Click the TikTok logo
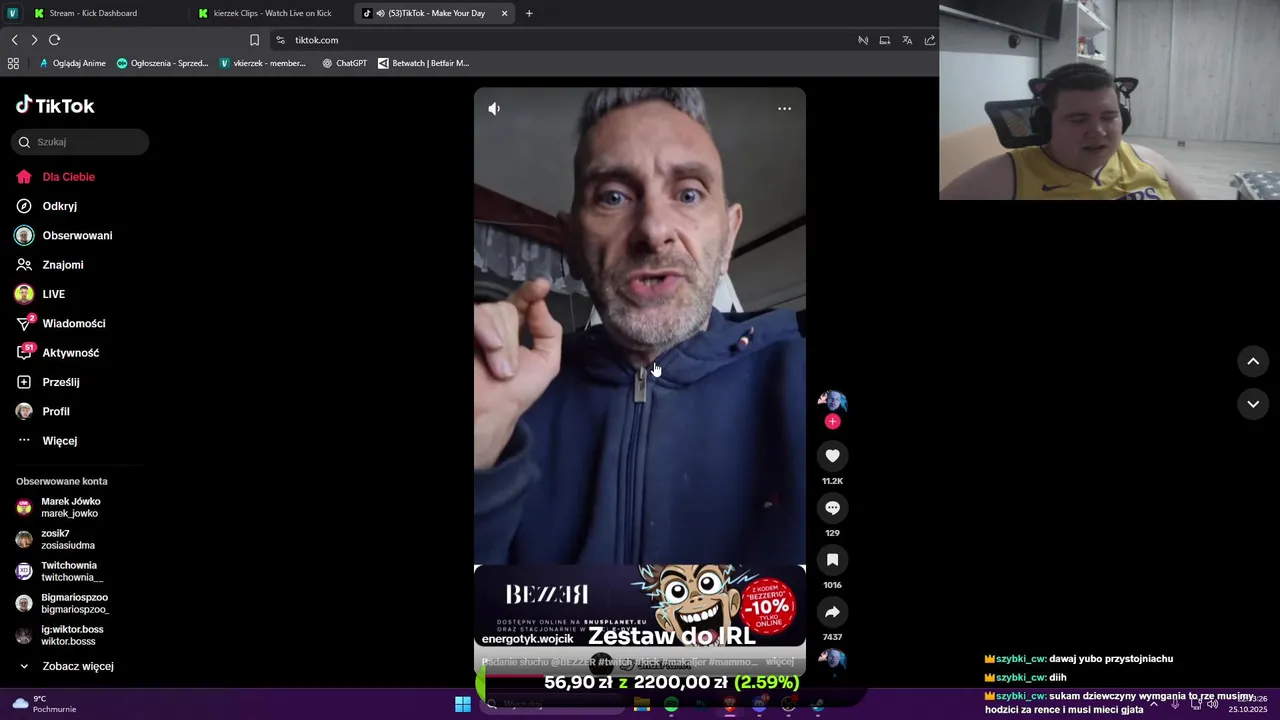The width and height of the screenshot is (1280, 720). [55, 105]
